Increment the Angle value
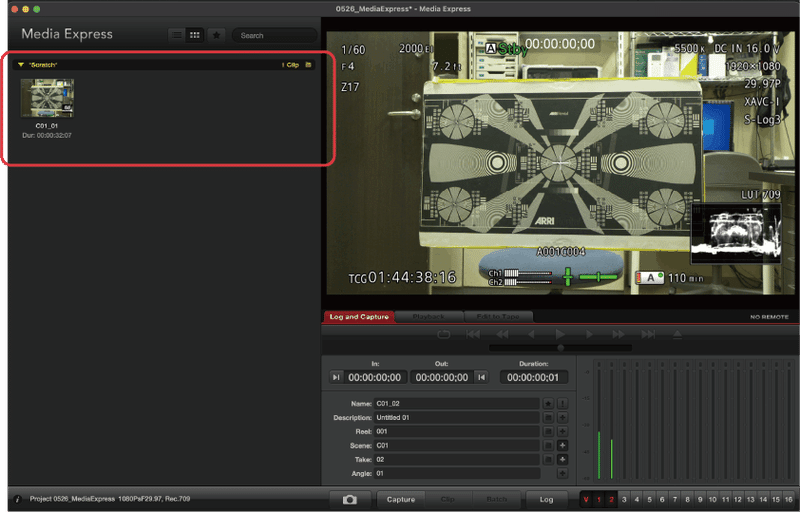The width and height of the screenshot is (800, 512). pos(562,474)
